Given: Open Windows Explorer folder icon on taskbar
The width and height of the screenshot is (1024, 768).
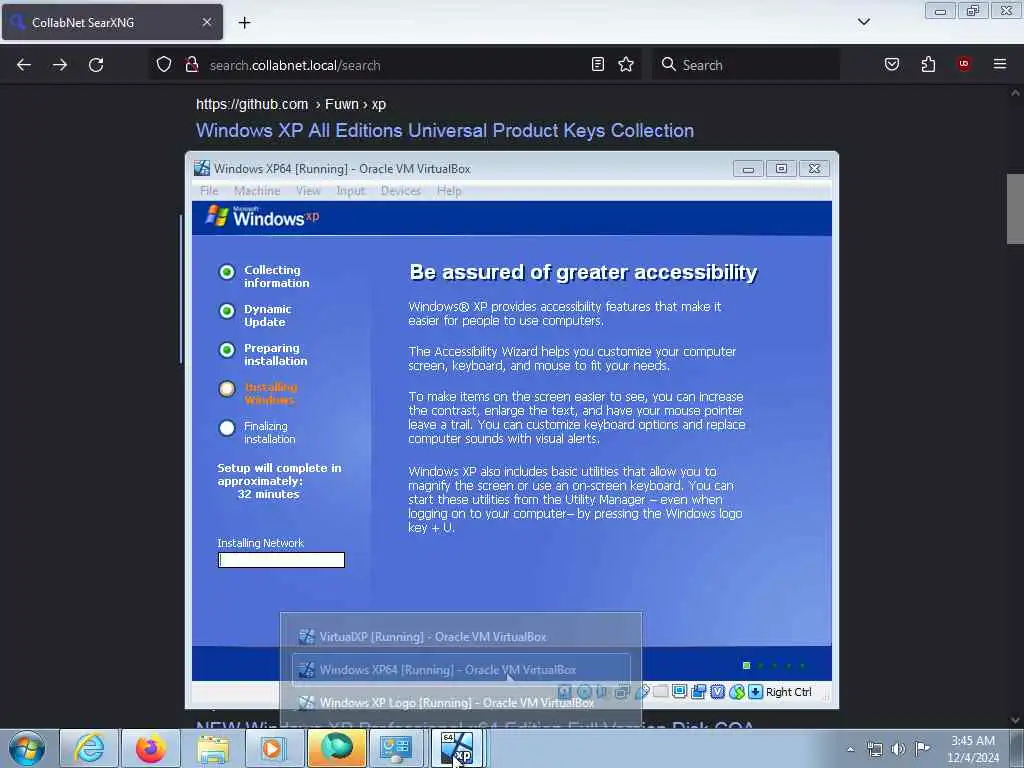Looking at the screenshot, I should point(212,748).
